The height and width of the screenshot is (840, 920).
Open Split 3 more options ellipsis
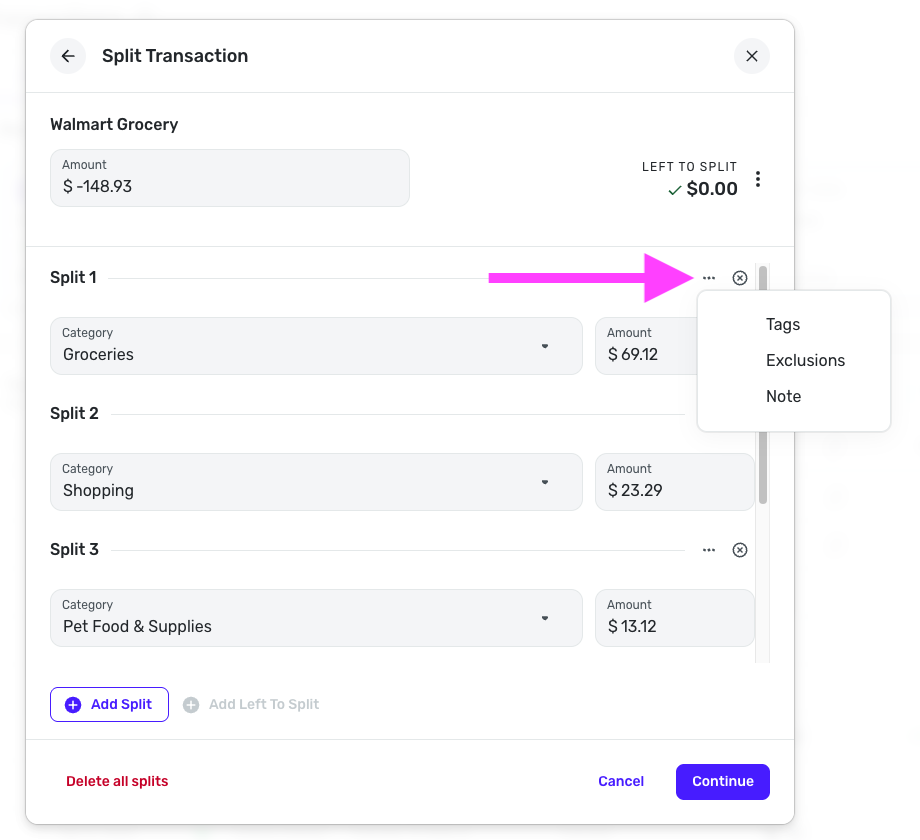coord(709,550)
